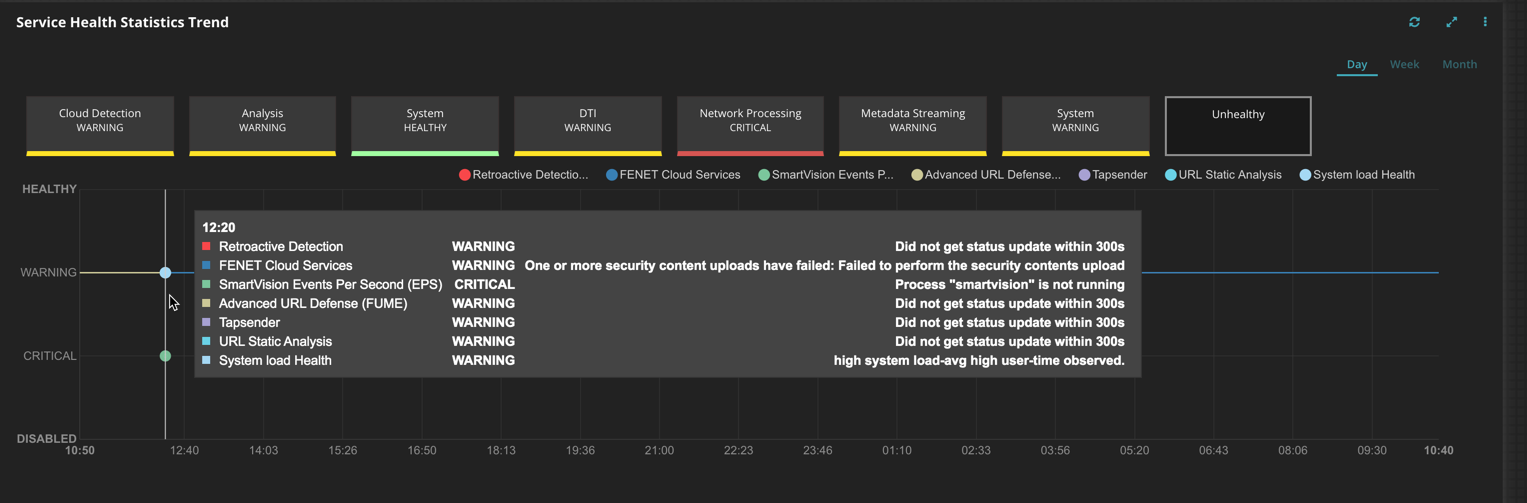Image resolution: width=1527 pixels, height=503 pixels.
Task: Click SmartVision Events Per Second (EPS) tooltip row
Action: (664, 285)
